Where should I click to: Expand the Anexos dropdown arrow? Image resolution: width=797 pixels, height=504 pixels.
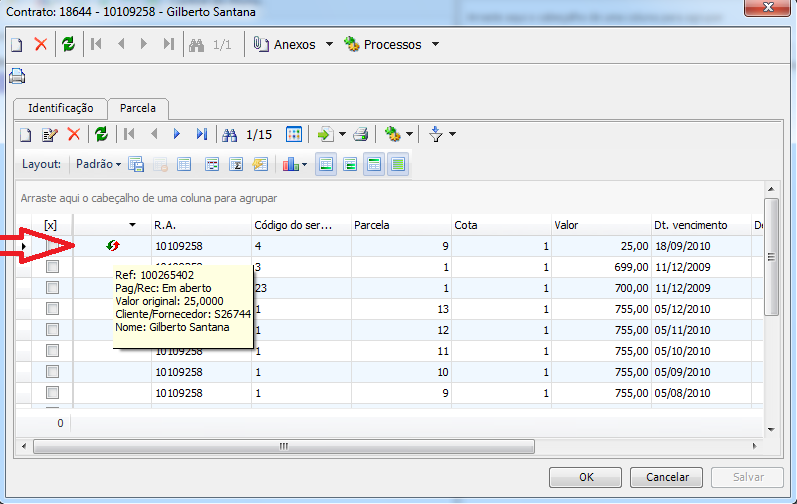(329, 44)
